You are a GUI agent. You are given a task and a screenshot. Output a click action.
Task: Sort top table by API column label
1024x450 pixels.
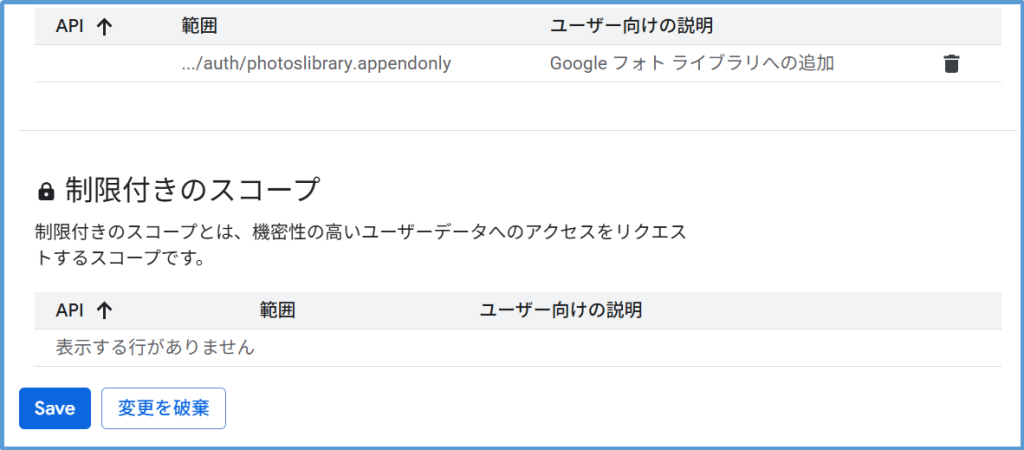coord(69,26)
